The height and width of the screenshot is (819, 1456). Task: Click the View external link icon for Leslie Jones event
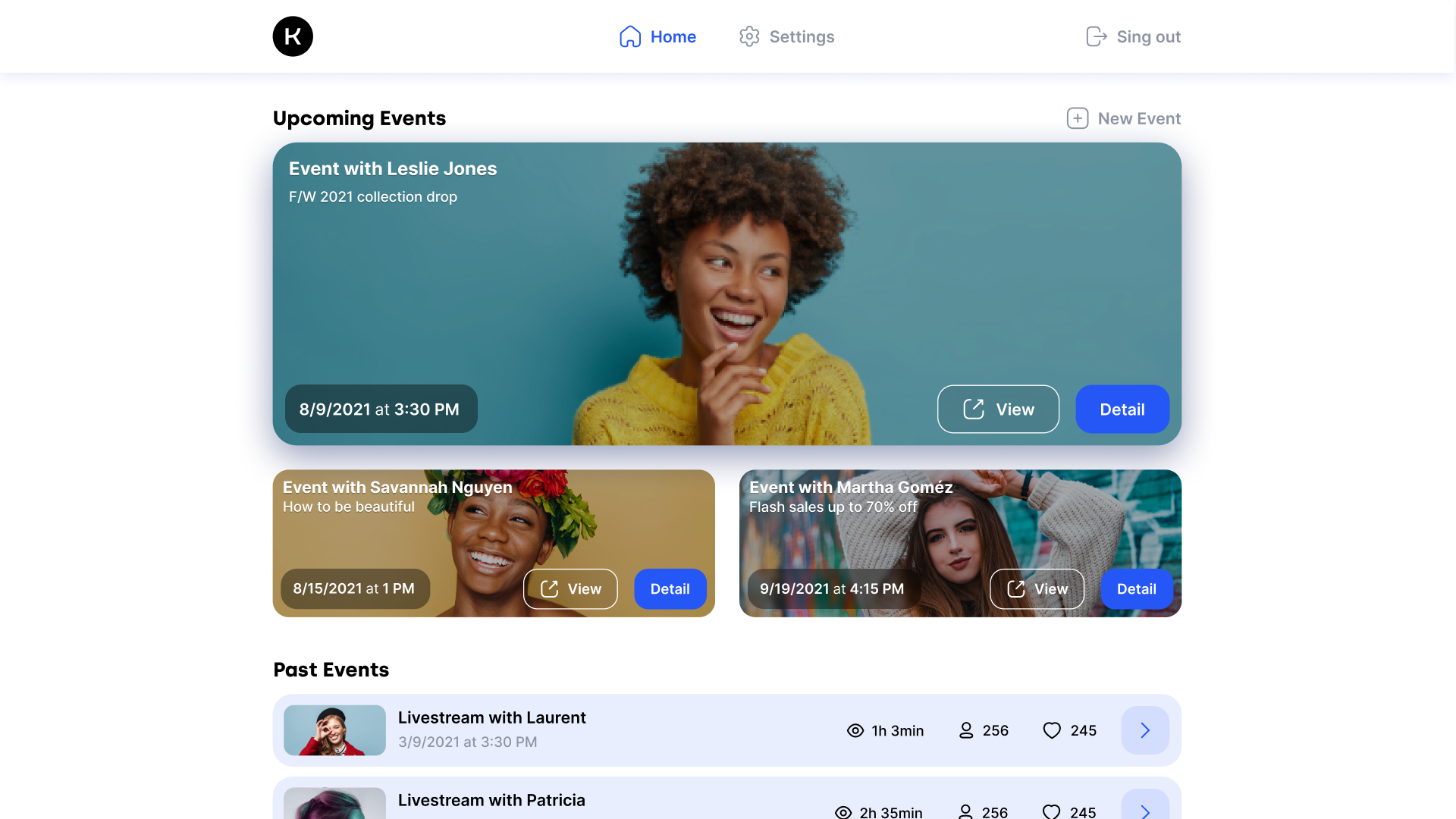click(974, 408)
